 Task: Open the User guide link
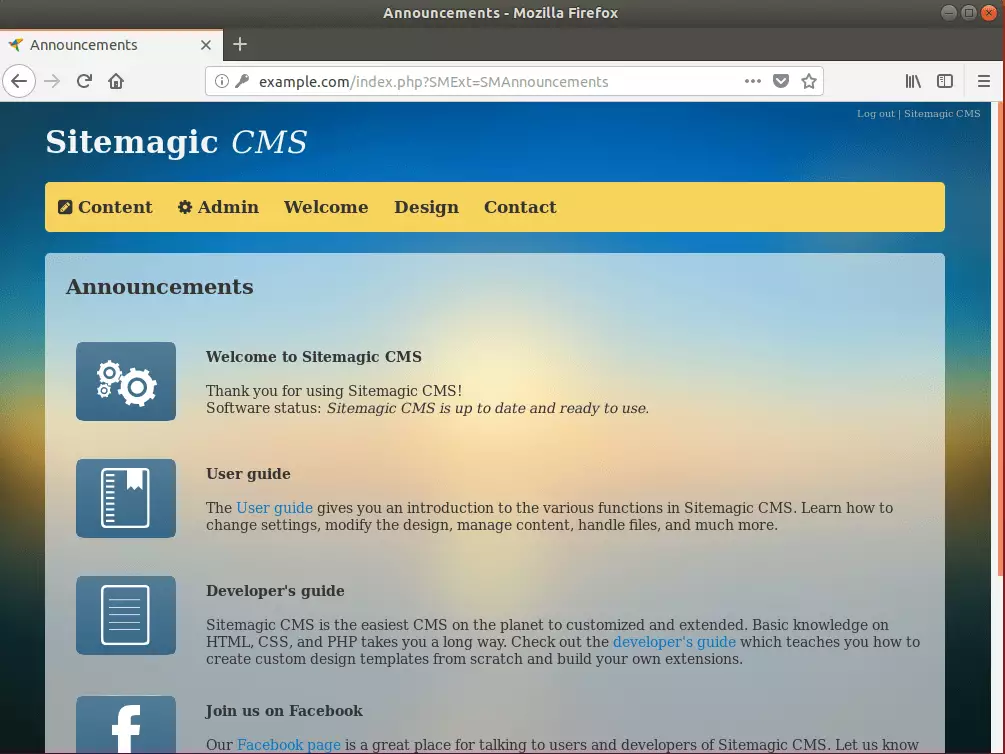point(274,508)
